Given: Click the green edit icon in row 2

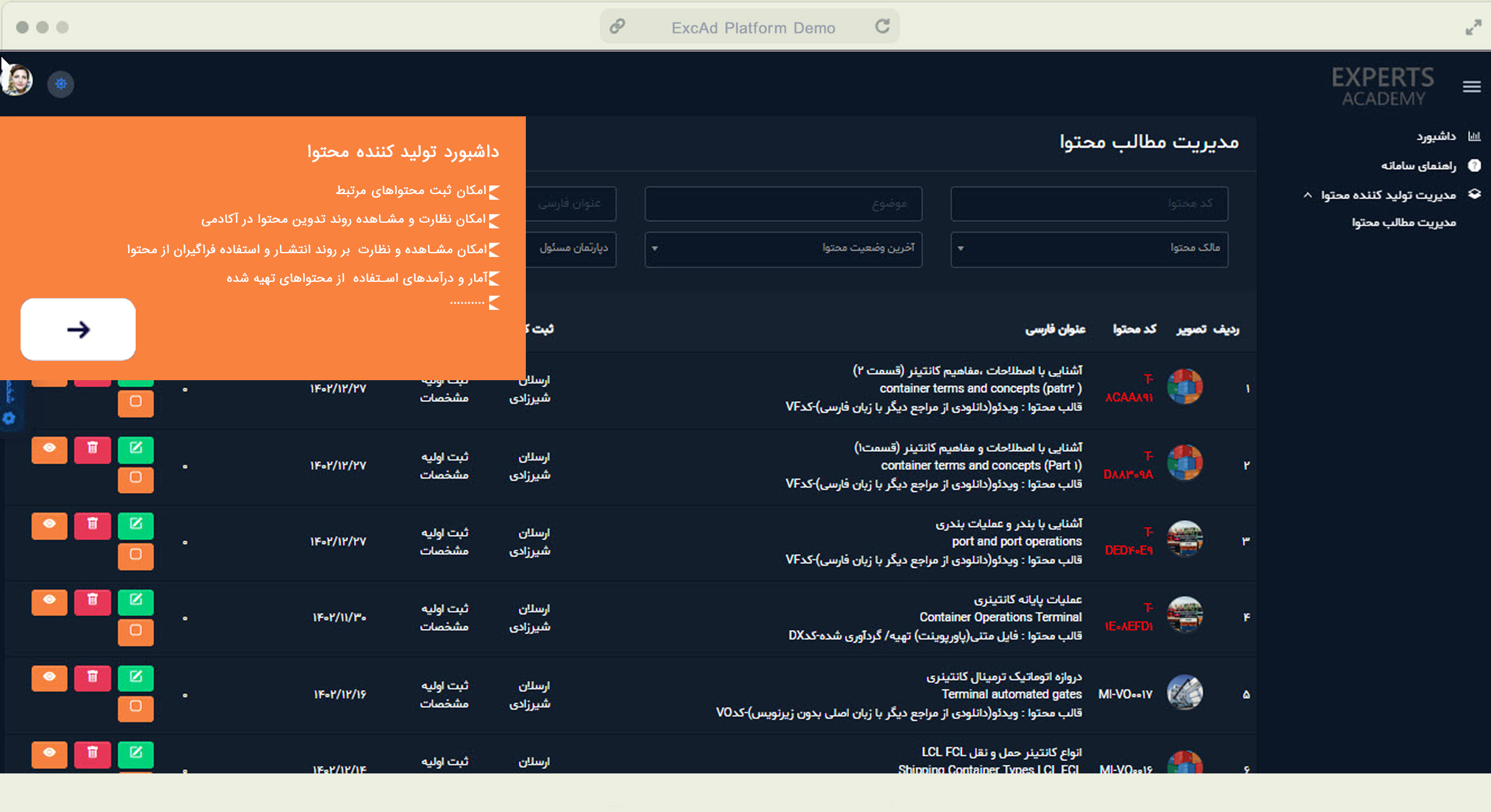Looking at the screenshot, I should click(x=136, y=449).
